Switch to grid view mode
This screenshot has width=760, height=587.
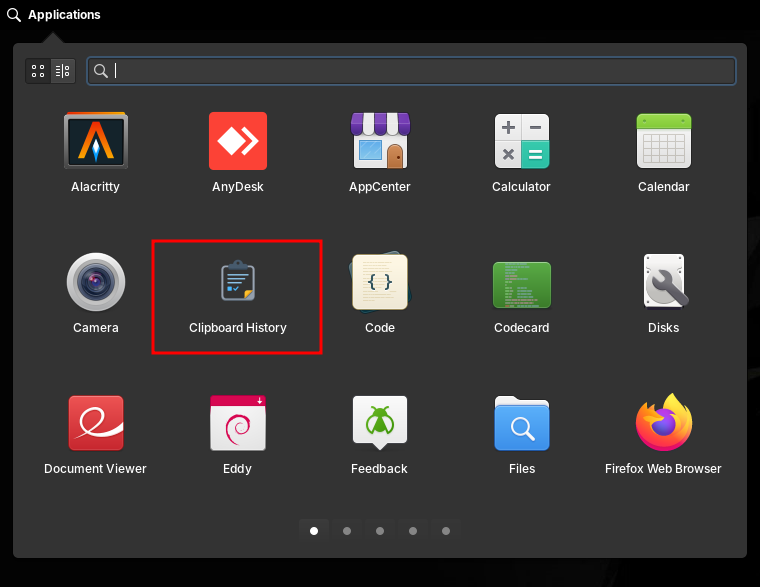click(38, 71)
